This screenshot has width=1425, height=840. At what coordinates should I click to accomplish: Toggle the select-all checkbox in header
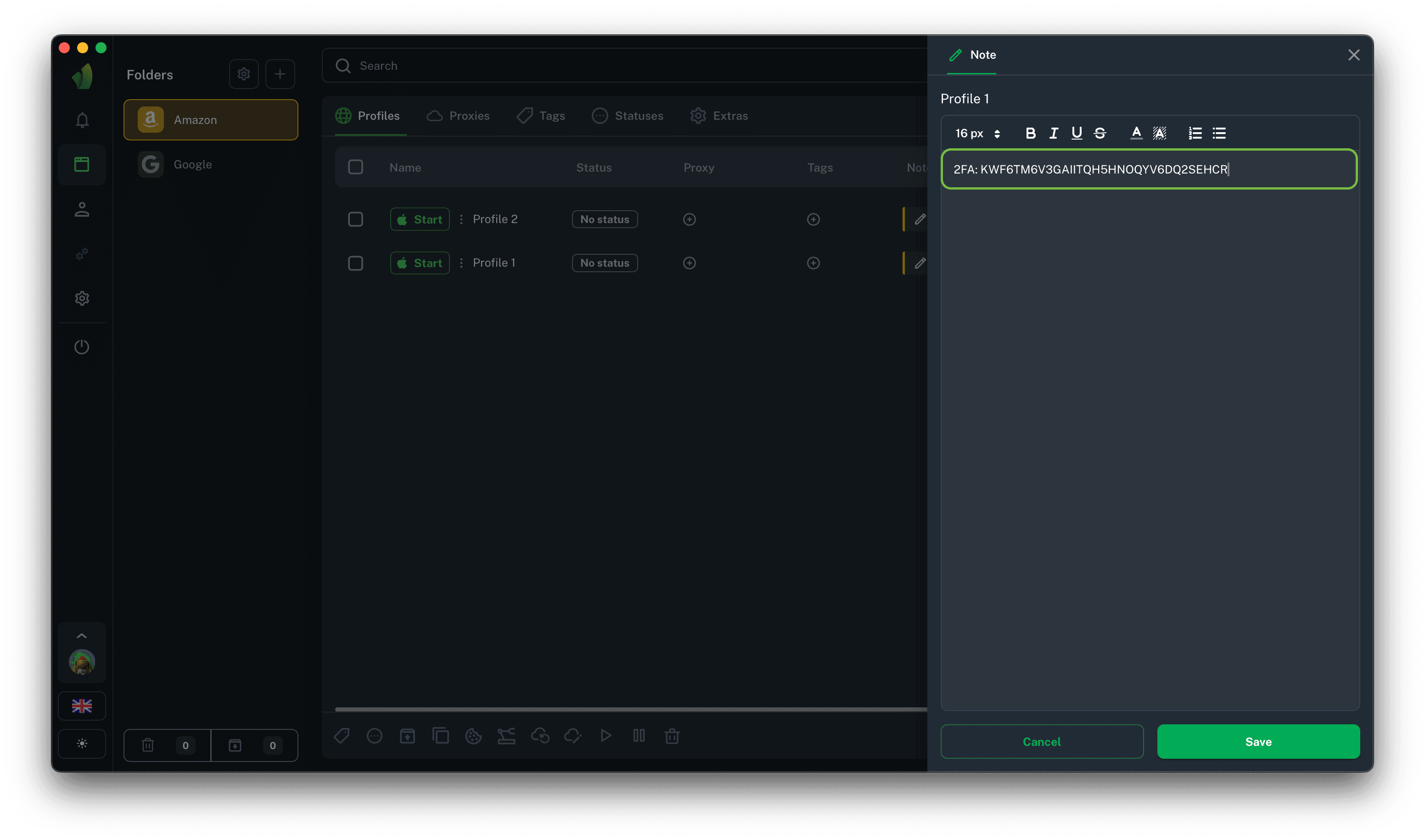(x=355, y=167)
